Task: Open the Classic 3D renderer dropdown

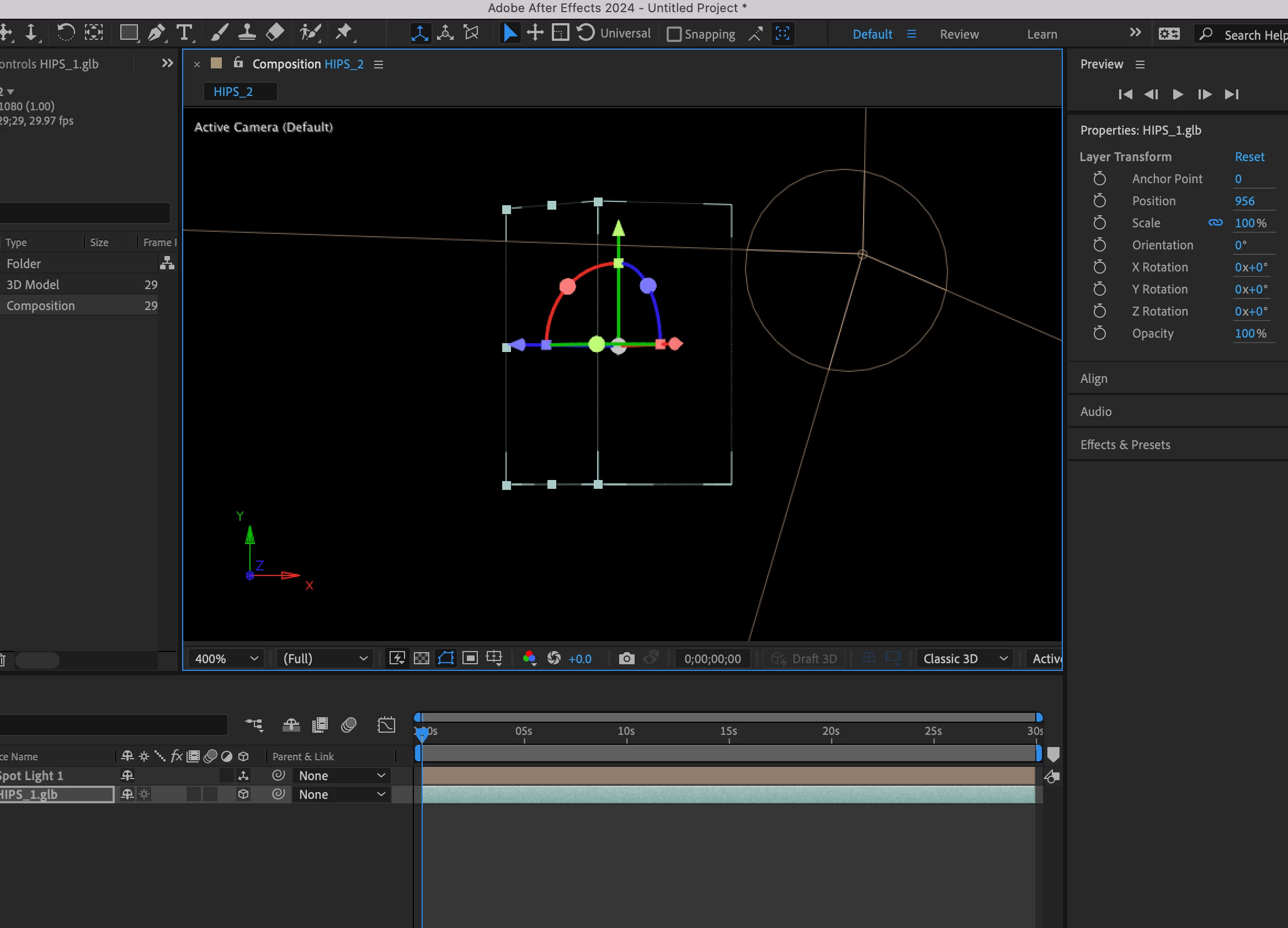Action: point(965,658)
